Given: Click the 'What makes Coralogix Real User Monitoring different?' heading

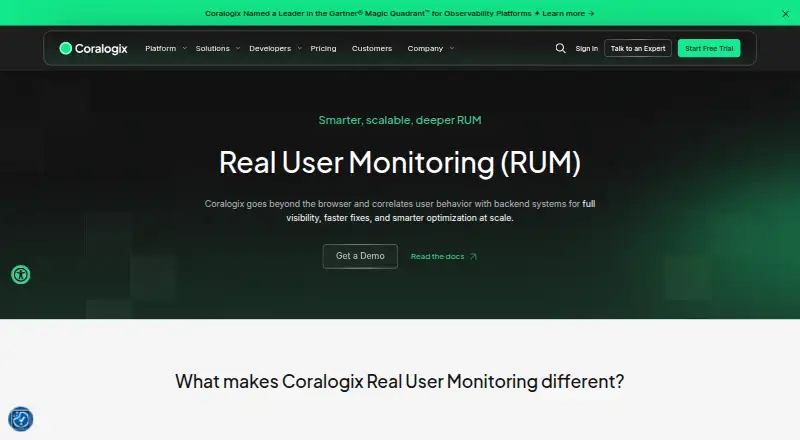Looking at the screenshot, I should (x=399, y=382).
